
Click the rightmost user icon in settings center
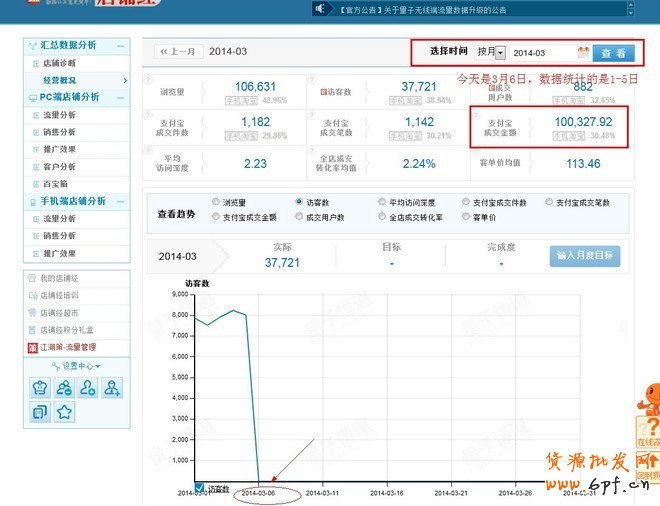point(113,388)
